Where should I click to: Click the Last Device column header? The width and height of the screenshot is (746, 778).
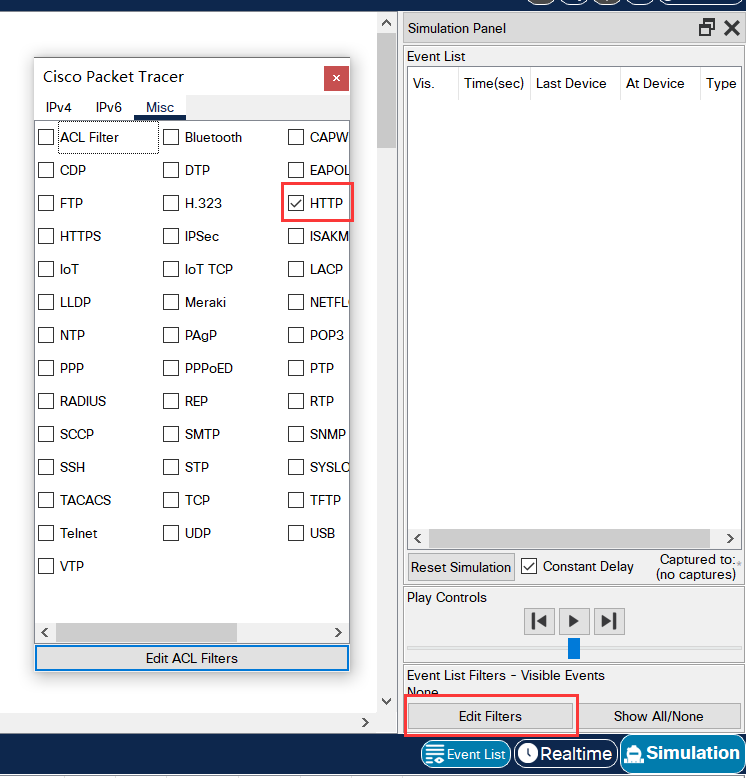tap(571, 83)
